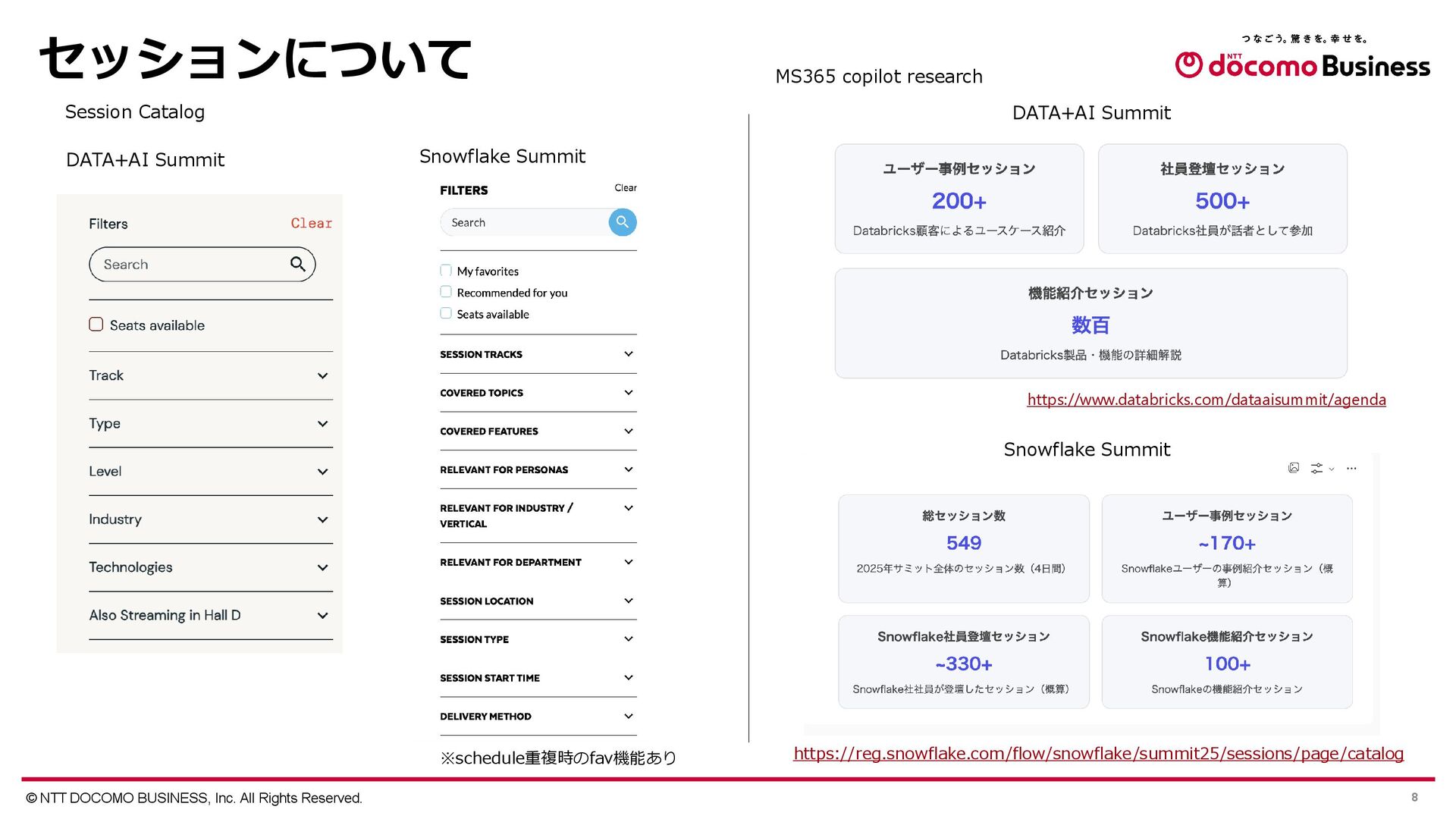Click the Snowflake社員登壇セッション ~330+ card
This screenshot has height=819, width=1456.
coord(964,661)
